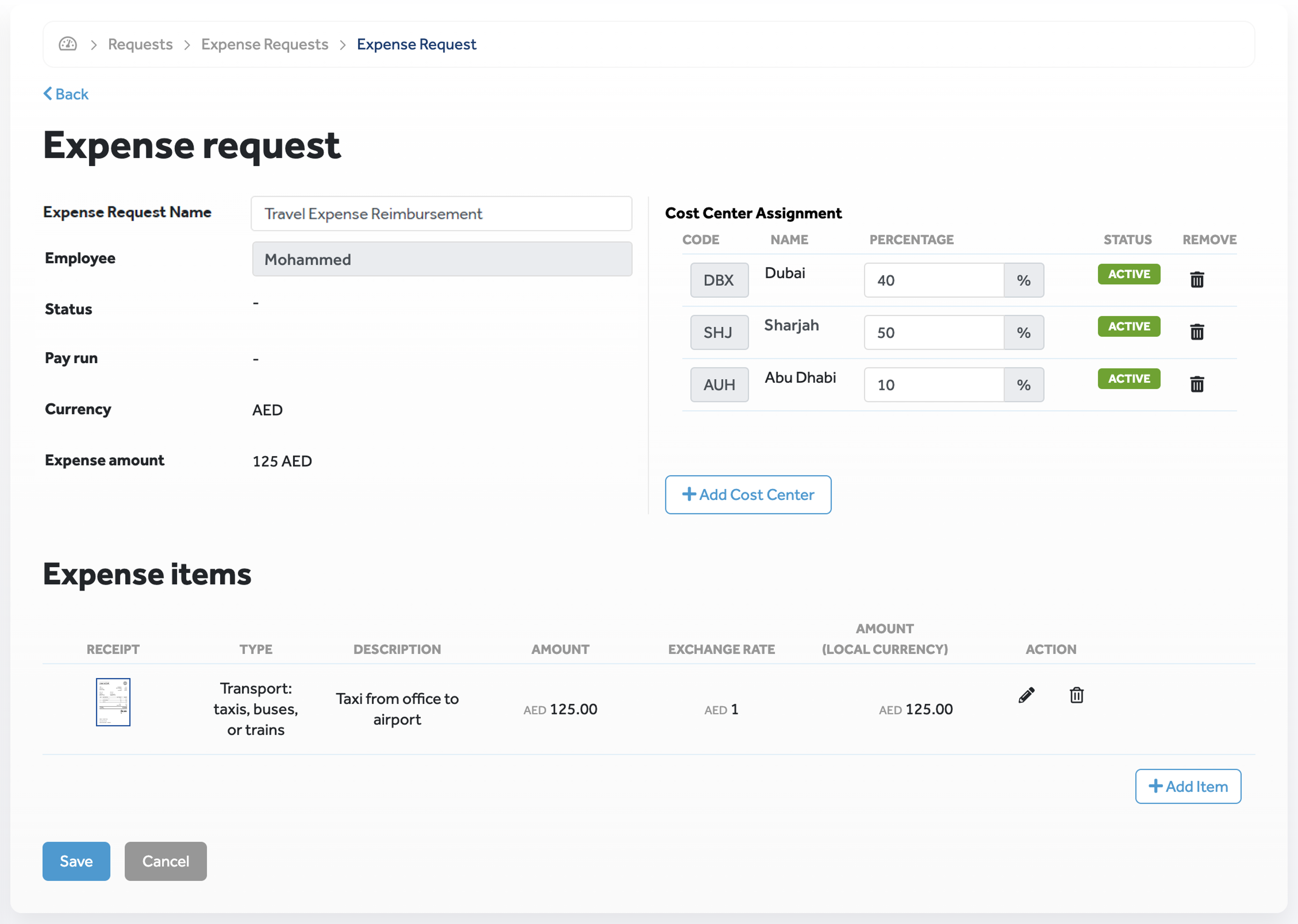Toggle the ACTIVE badge on Sharjah
This screenshot has width=1298, height=924.
pos(1128,326)
